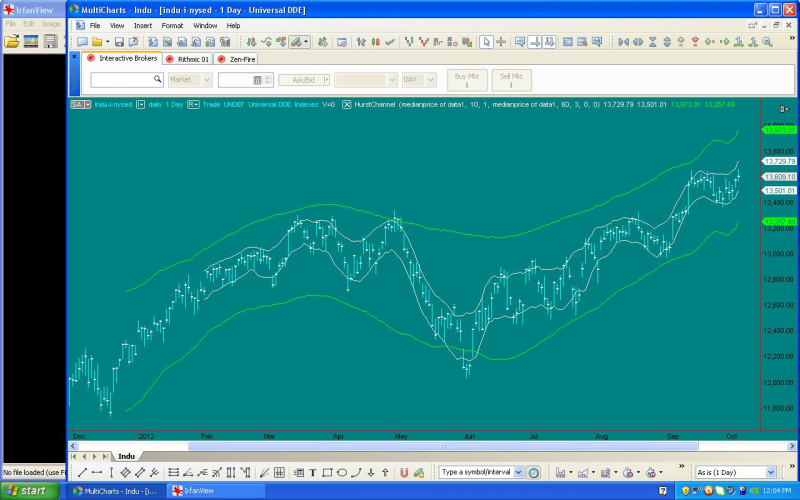
Task: Select the crosshair cursor tool
Action: pyautogui.click(x=501, y=42)
